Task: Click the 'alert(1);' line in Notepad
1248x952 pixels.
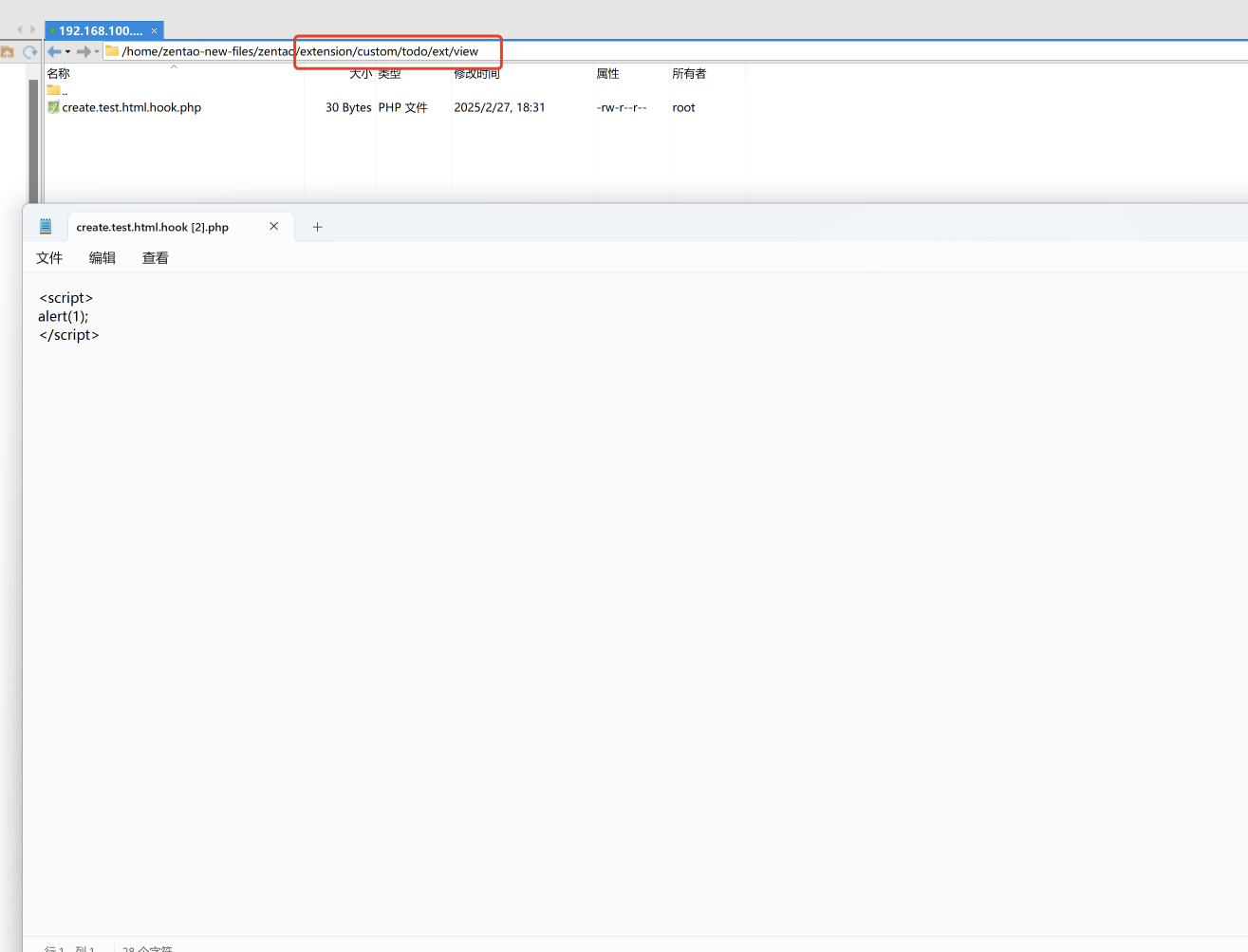Action: [x=63, y=316]
